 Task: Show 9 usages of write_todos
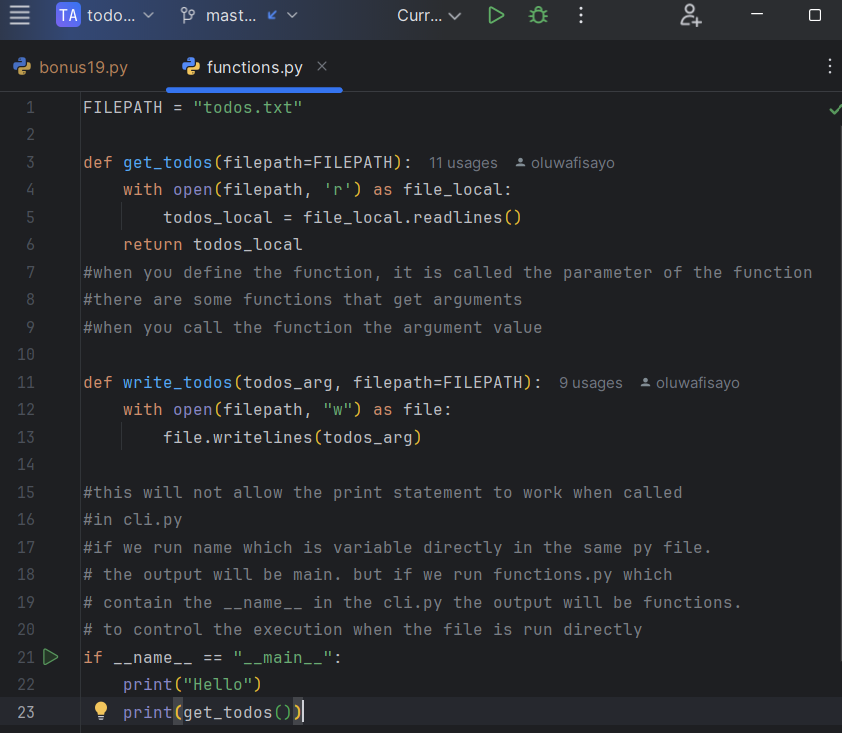(590, 382)
